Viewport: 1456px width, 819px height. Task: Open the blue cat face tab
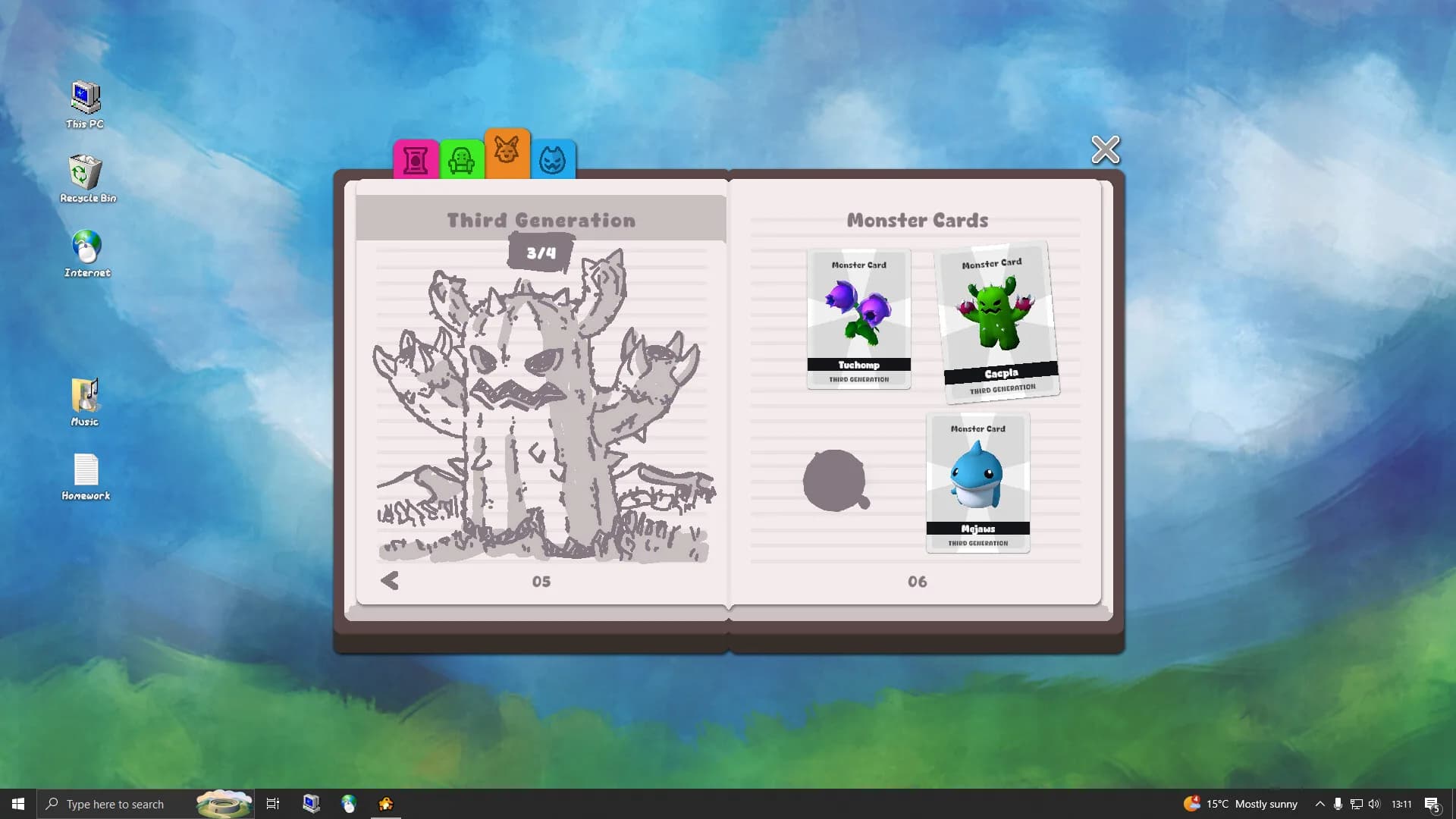tap(553, 159)
